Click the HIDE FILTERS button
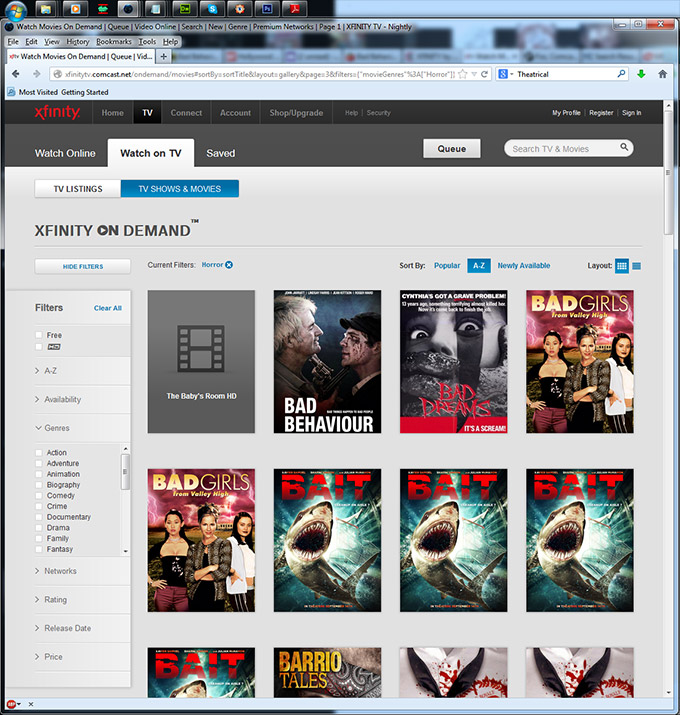Screen dimensions: 680x715 83,266
